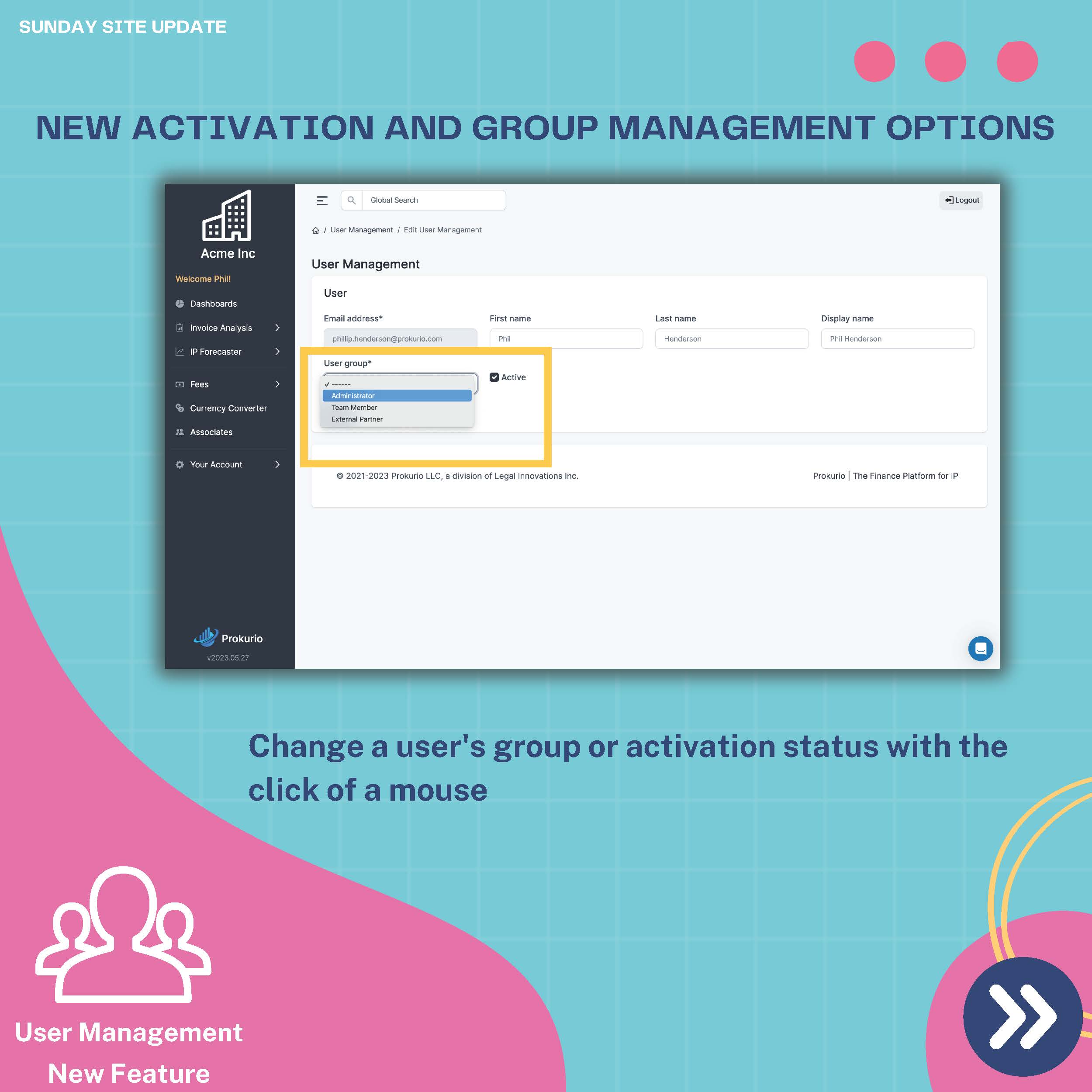Expand the Invoice Analysis chevron
Viewport: 1092px width, 1092px height.
point(277,328)
